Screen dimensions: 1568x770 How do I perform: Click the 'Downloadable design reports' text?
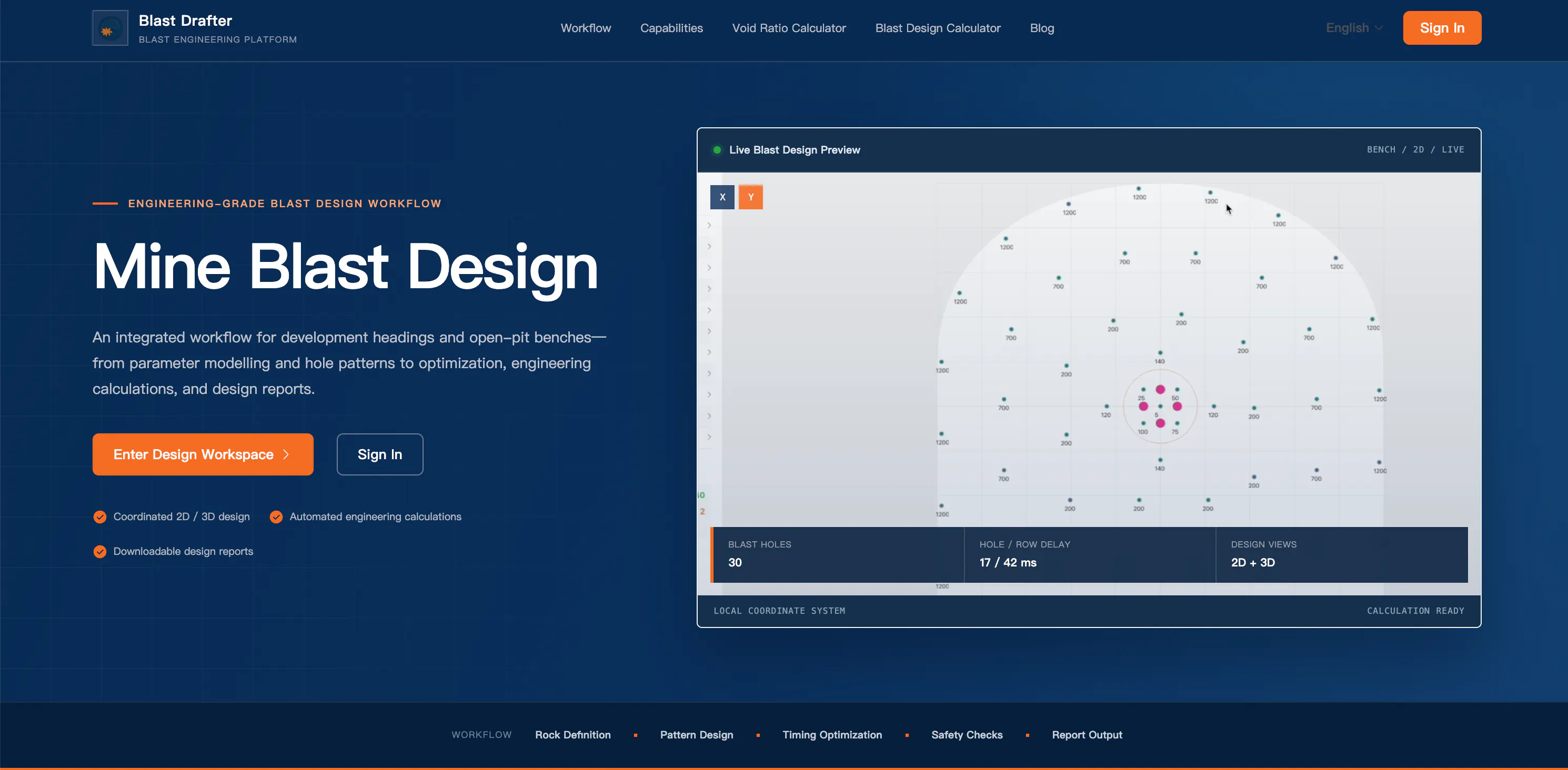click(183, 552)
